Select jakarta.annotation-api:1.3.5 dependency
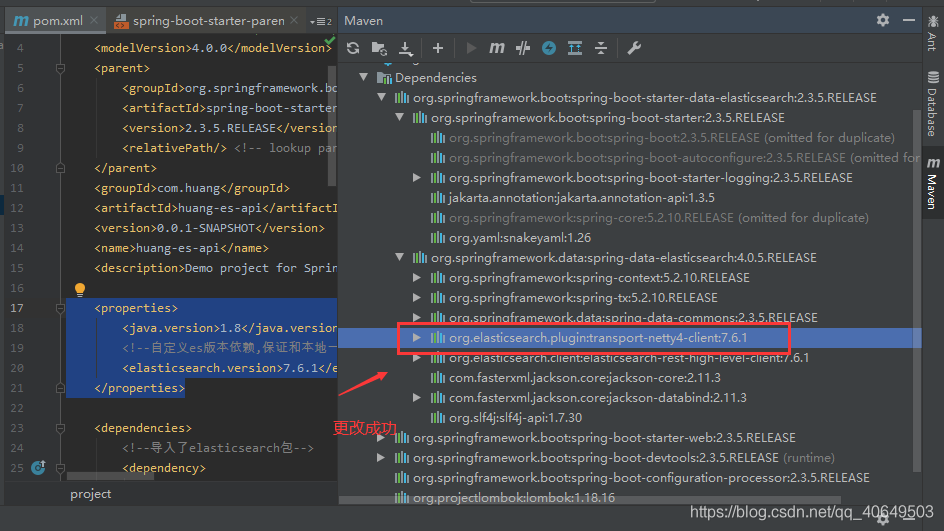 point(582,197)
